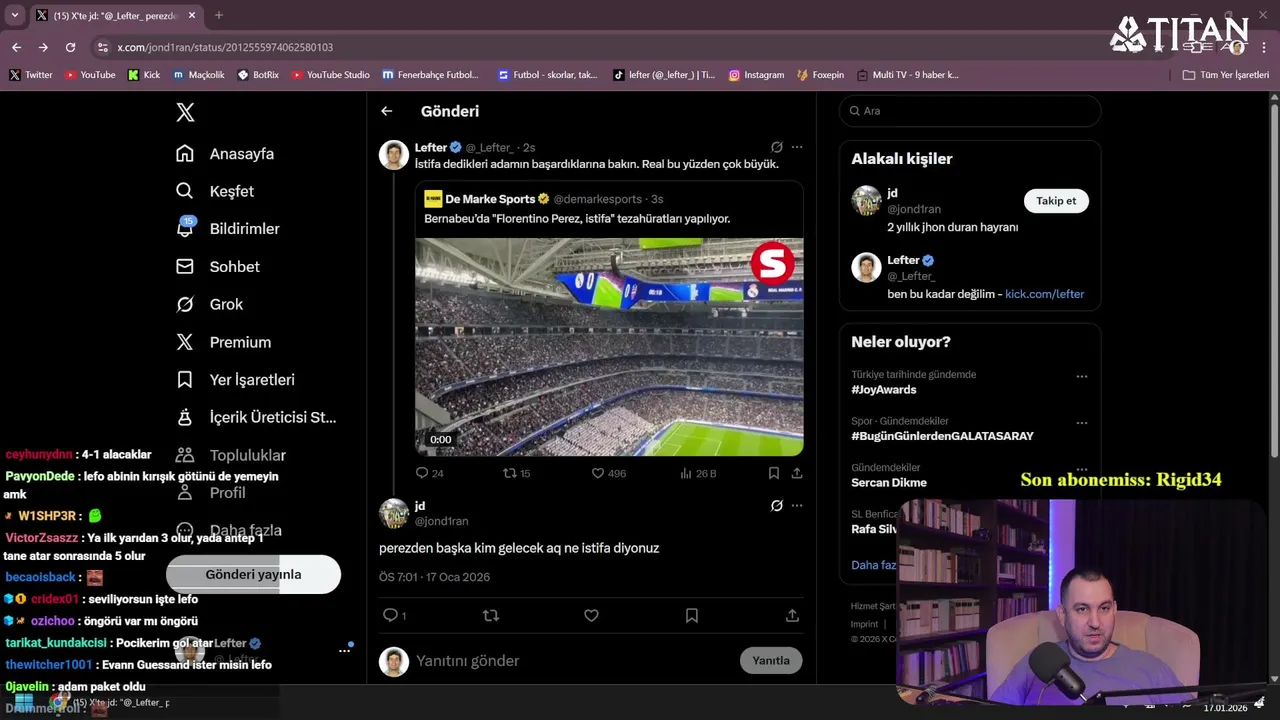This screenshot has width=1280, height=720.
Task: Open Maçkolik bookmark
Action: (199, 75)
